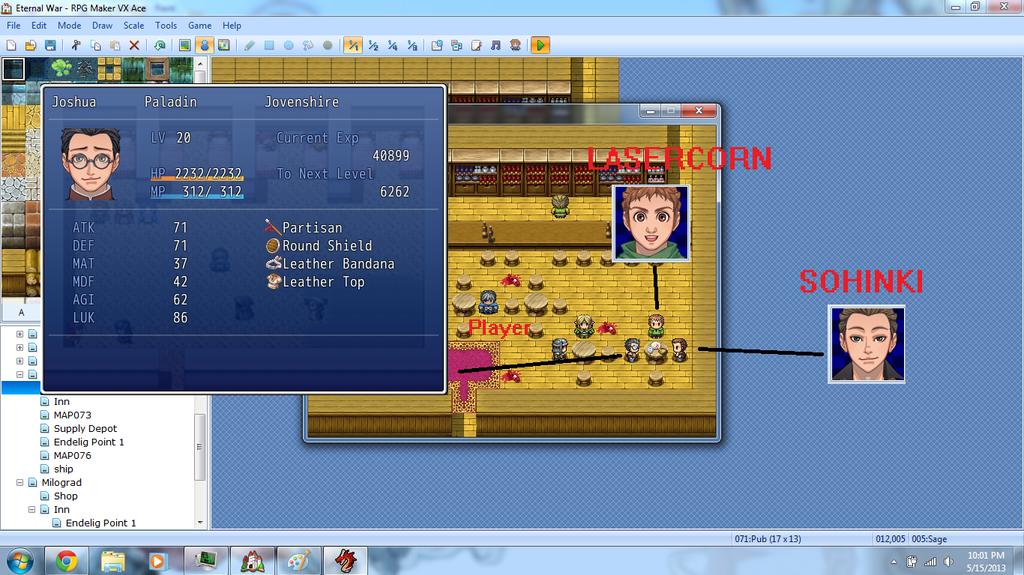Set map zoom scale to 1/1
Screen dimensions: 1024x575
point(353,45)
